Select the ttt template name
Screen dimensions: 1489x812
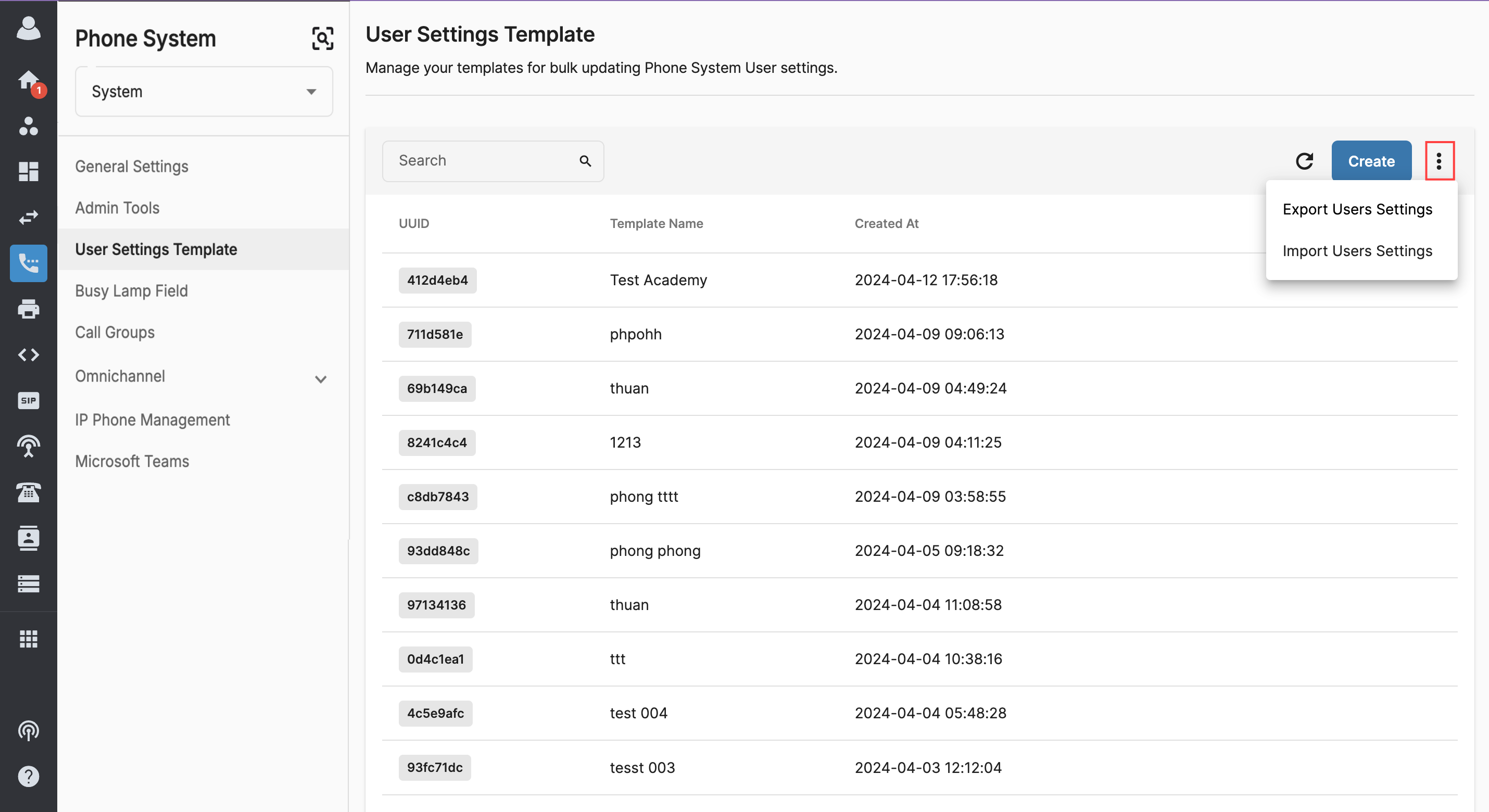617,659
